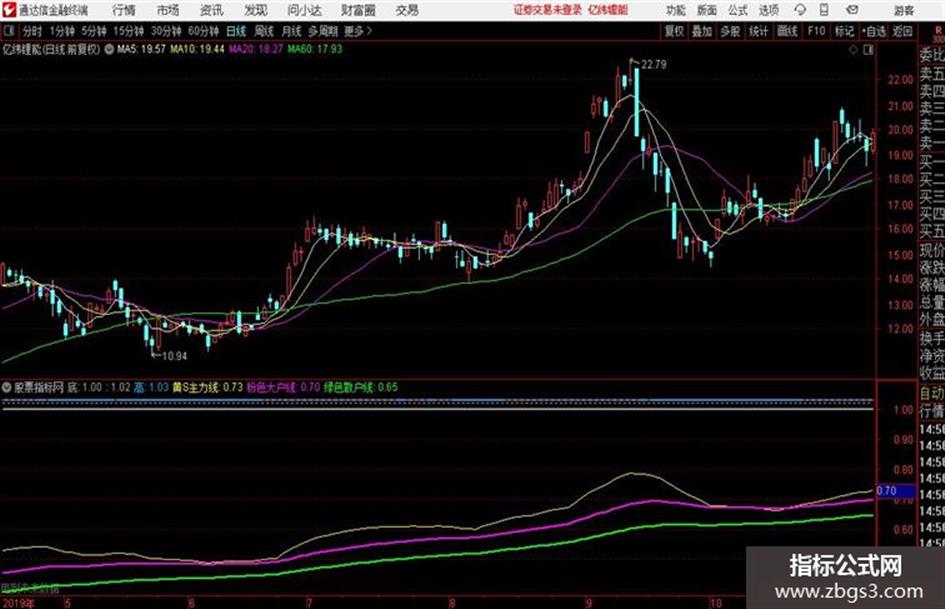
Task: Click the 叠加 overlay toolbar button
Action: [702, 31]
